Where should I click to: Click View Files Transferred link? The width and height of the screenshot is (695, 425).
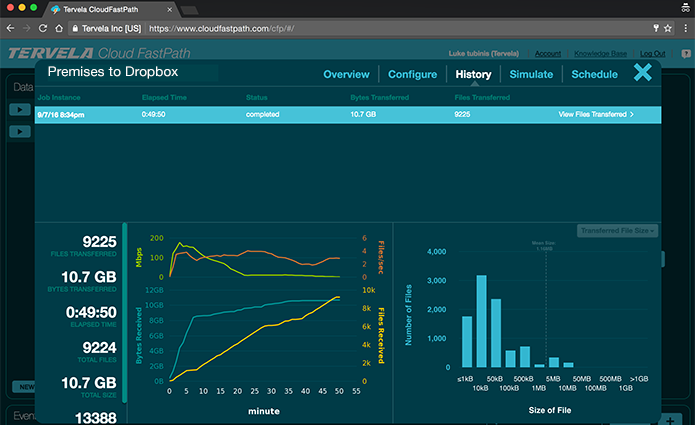596,115
